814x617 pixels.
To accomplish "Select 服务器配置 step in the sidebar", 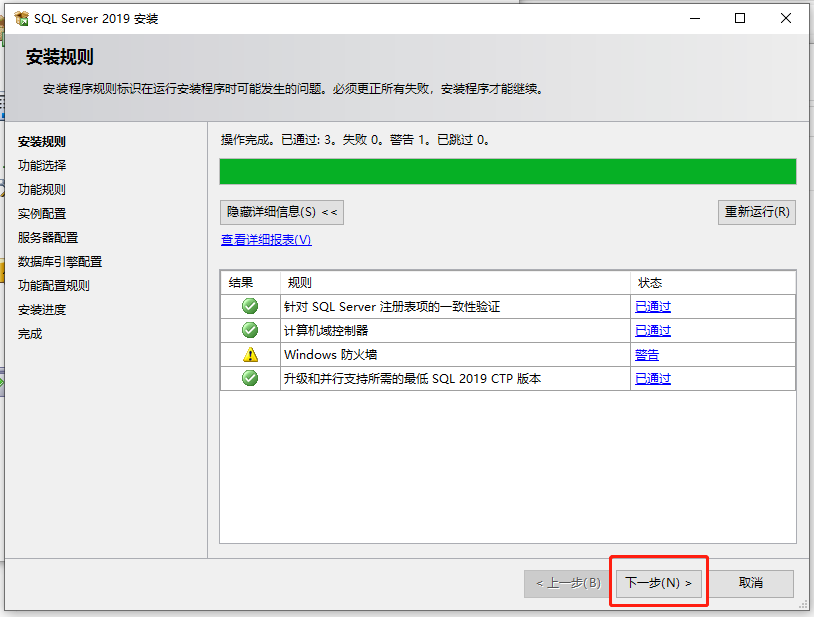I will [x=48, y=238].
